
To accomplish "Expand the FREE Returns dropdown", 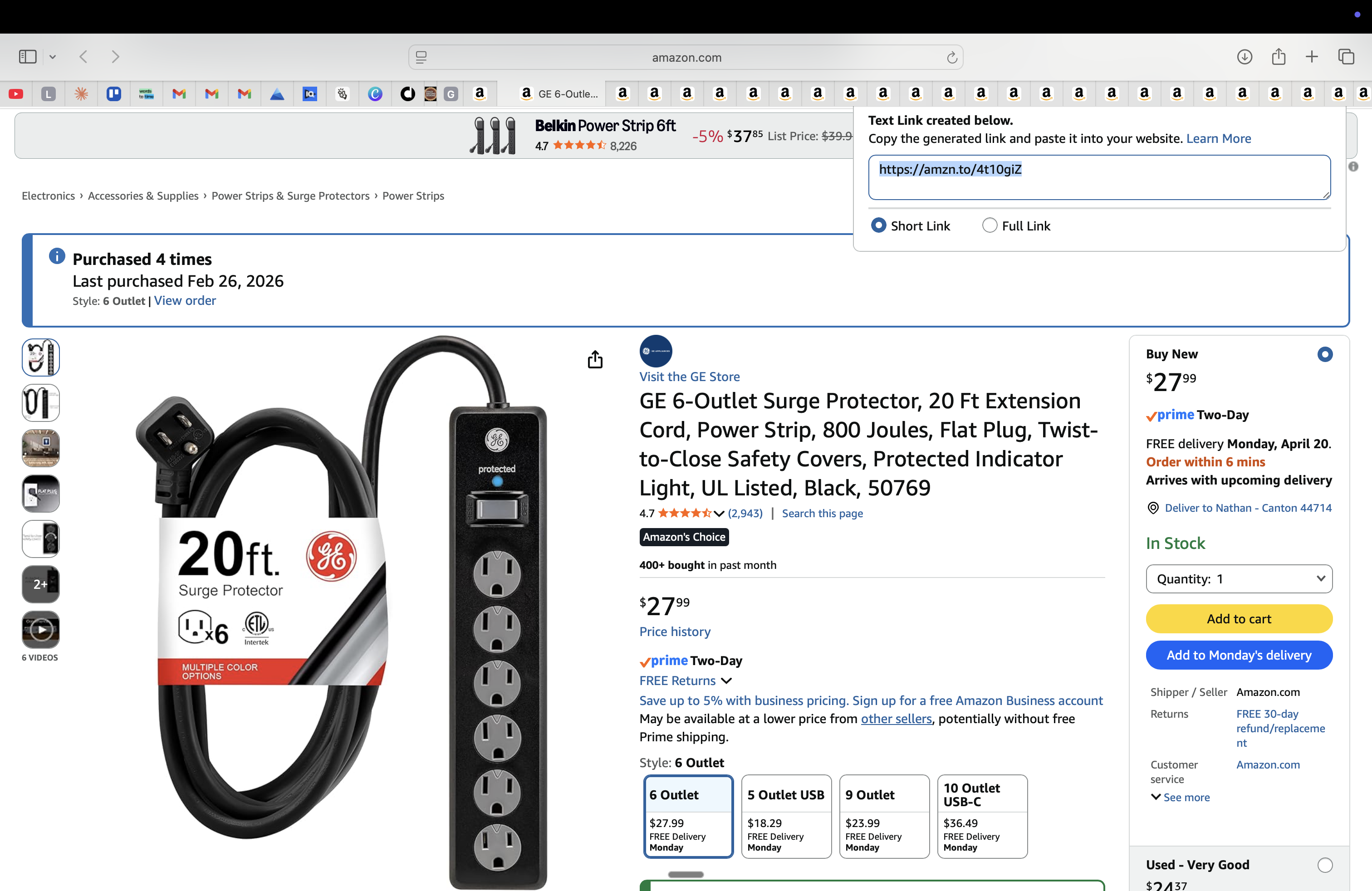I will (686, 680).
